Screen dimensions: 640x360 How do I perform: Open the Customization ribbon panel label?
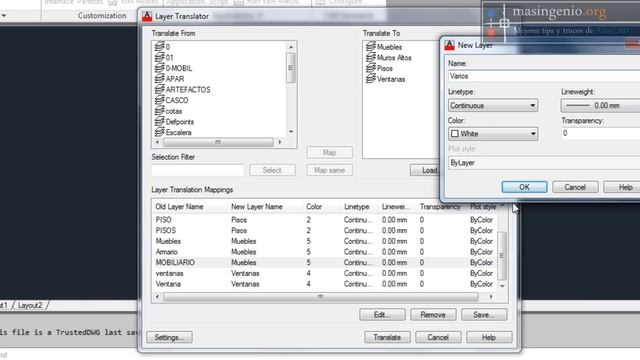[102, 16]
